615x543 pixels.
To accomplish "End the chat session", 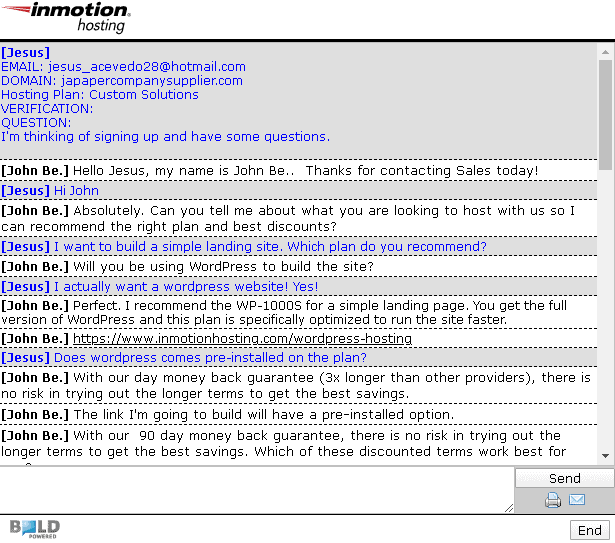I will 590,530.
